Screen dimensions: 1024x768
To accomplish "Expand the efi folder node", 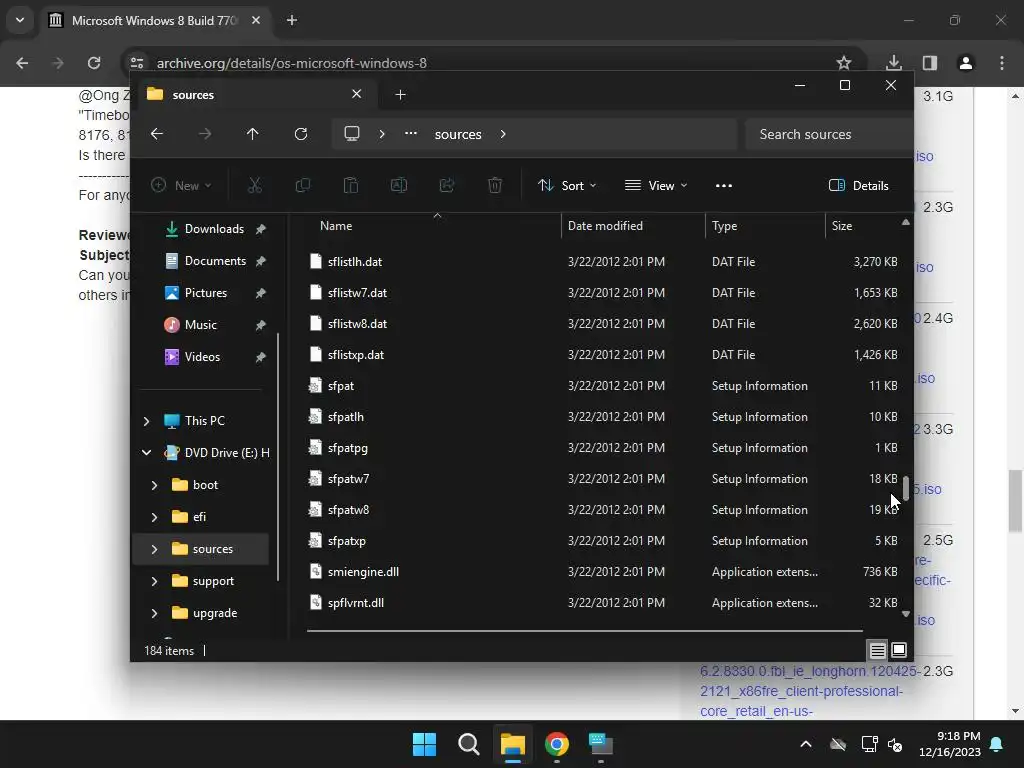I will pos(154,517).
